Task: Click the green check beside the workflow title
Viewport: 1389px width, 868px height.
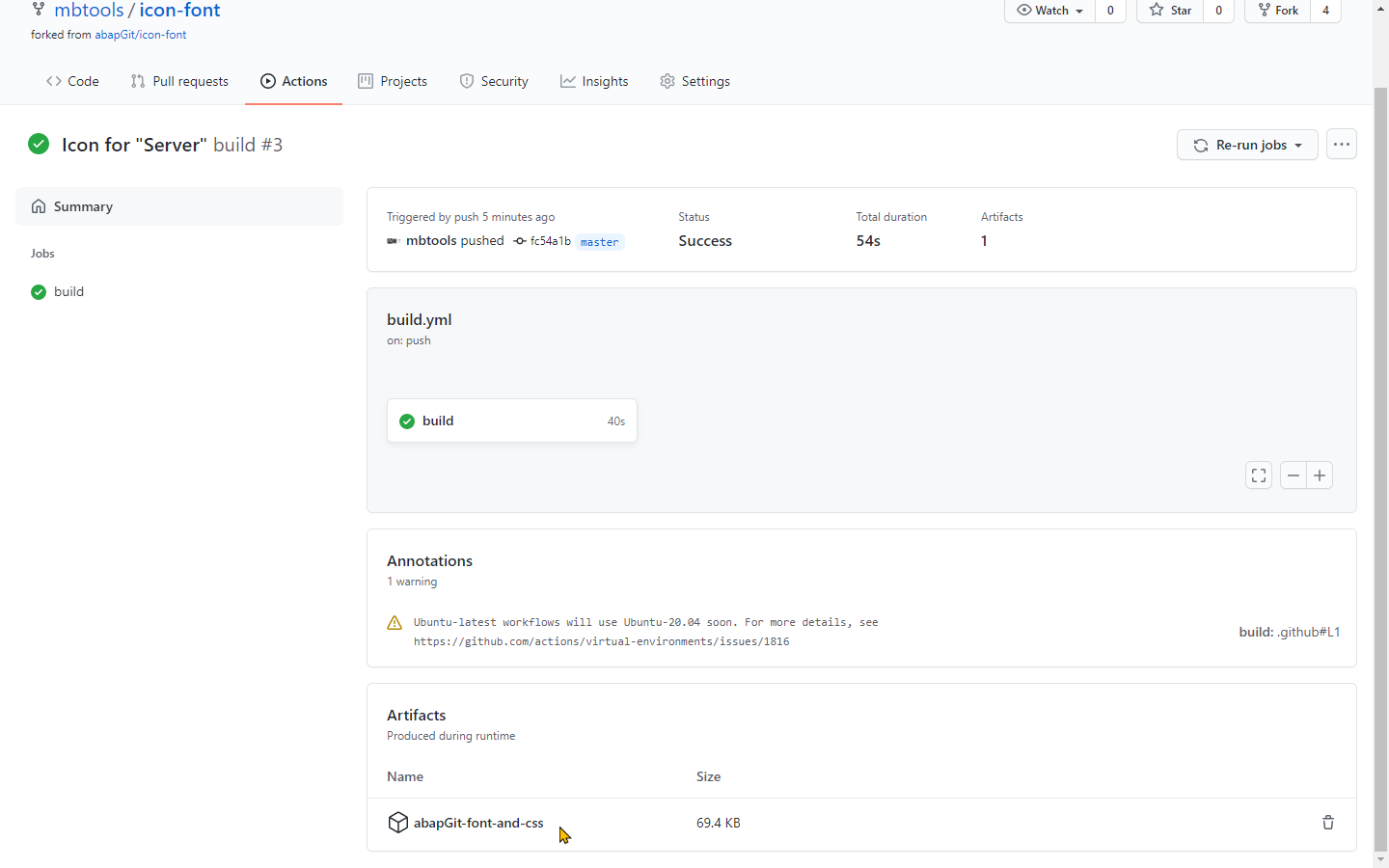Action: click(39, 144)
